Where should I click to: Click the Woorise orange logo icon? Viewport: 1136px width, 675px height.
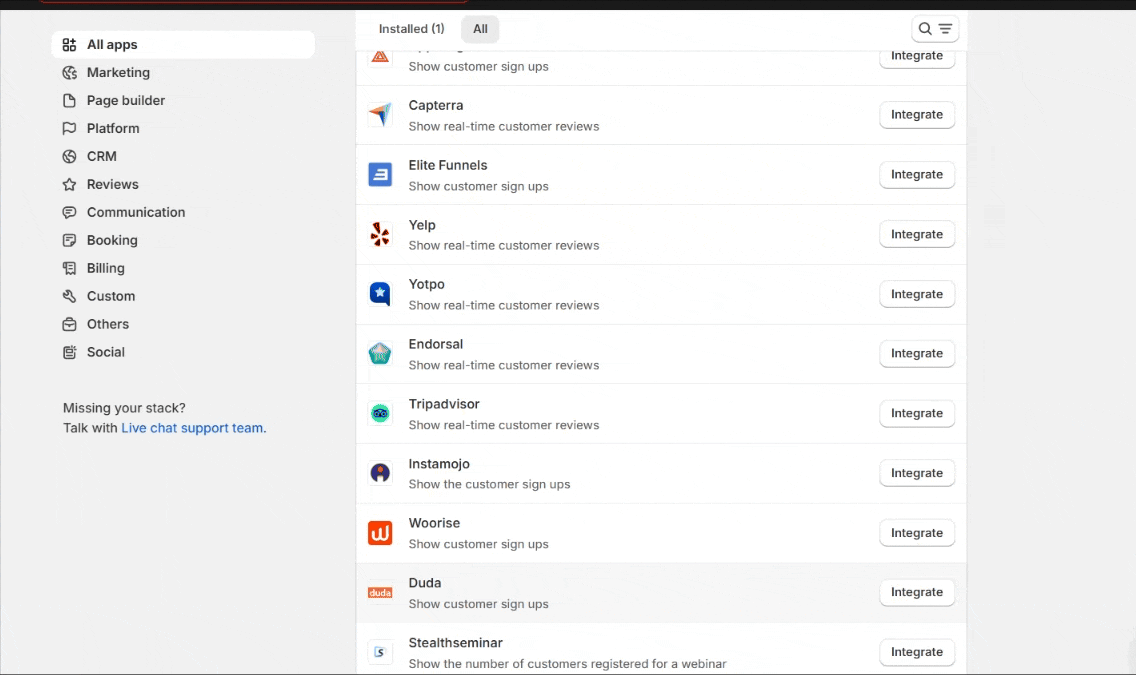pyautogui.click(x=380, y=533)
